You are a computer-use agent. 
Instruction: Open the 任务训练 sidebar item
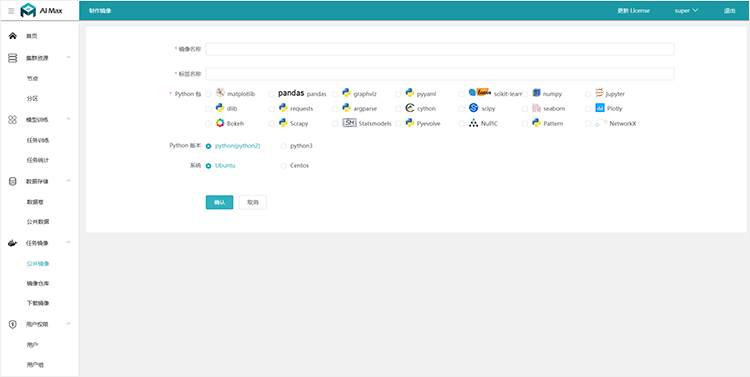point(38,140)
